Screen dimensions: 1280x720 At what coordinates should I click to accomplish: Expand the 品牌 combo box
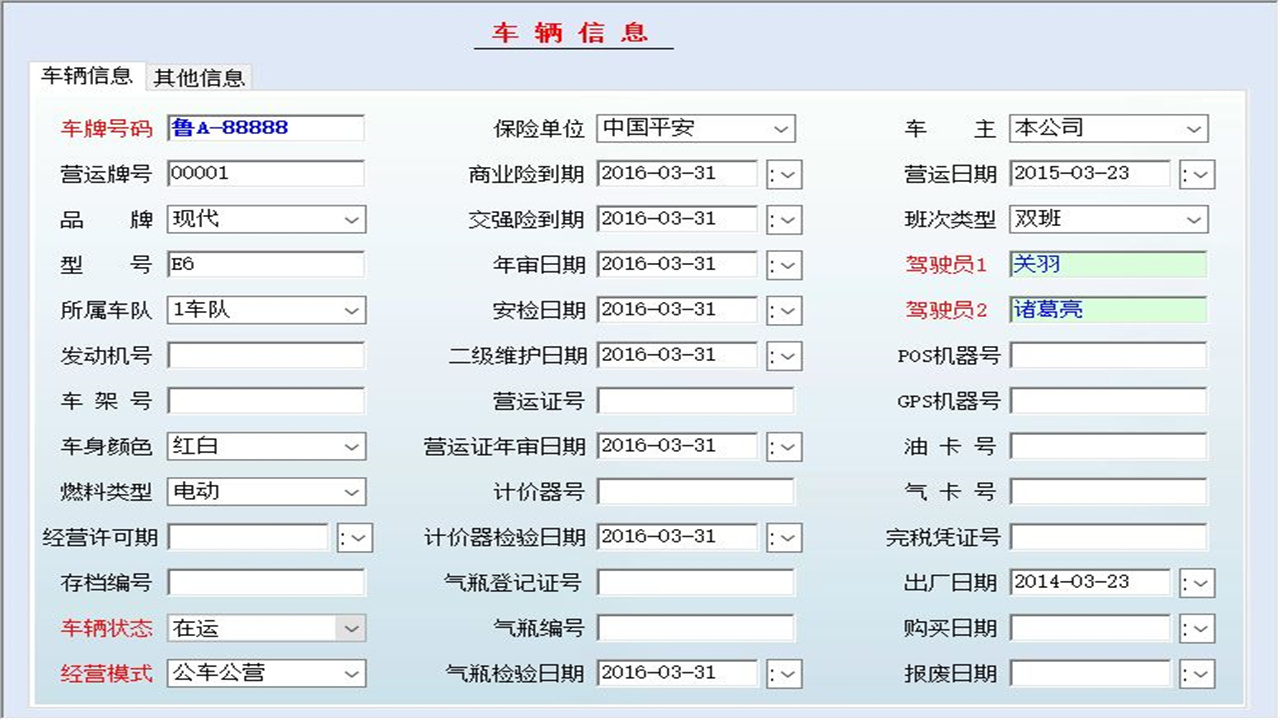(x=352, y=219)
